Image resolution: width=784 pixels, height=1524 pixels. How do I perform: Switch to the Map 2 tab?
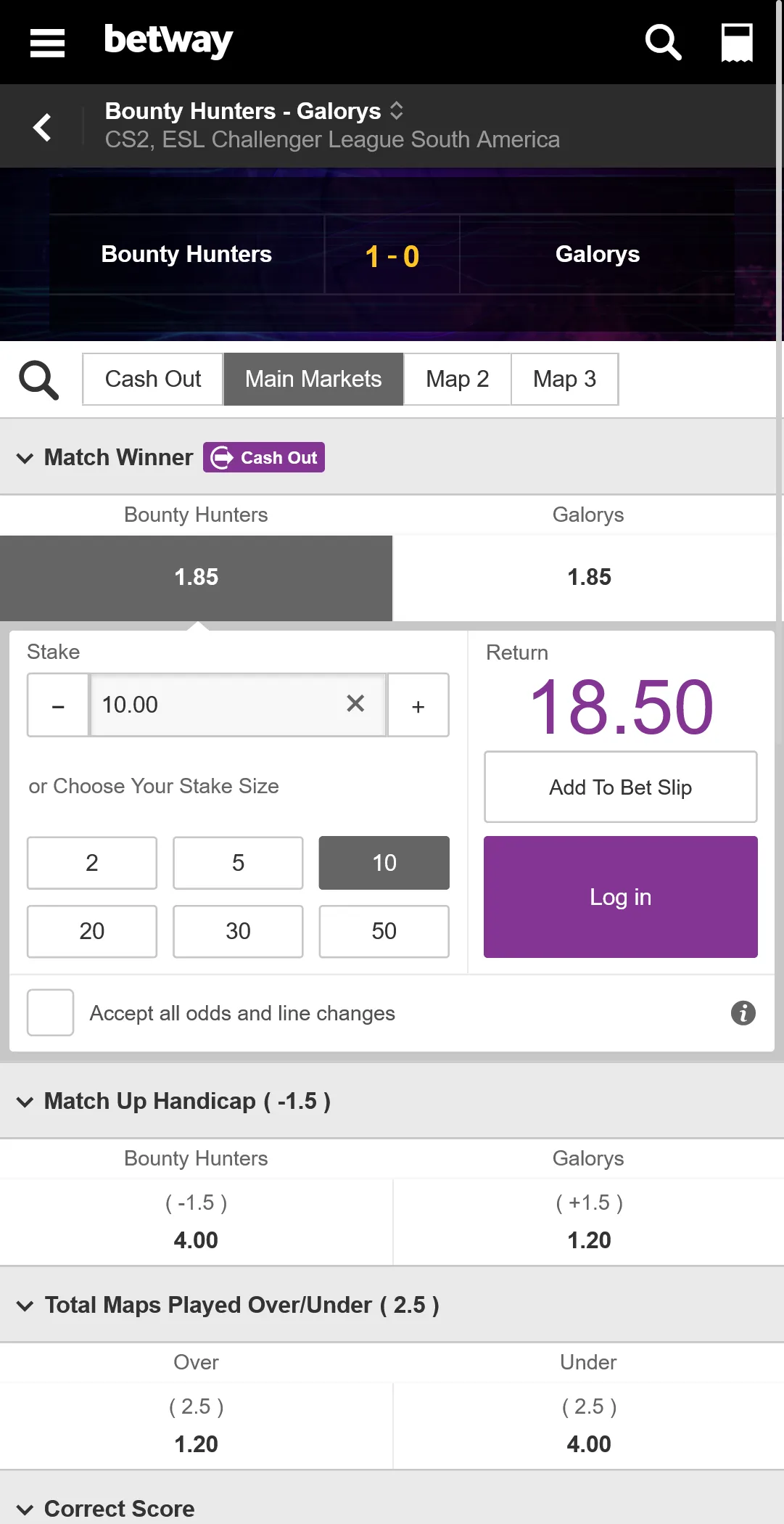tap(457, 379)
